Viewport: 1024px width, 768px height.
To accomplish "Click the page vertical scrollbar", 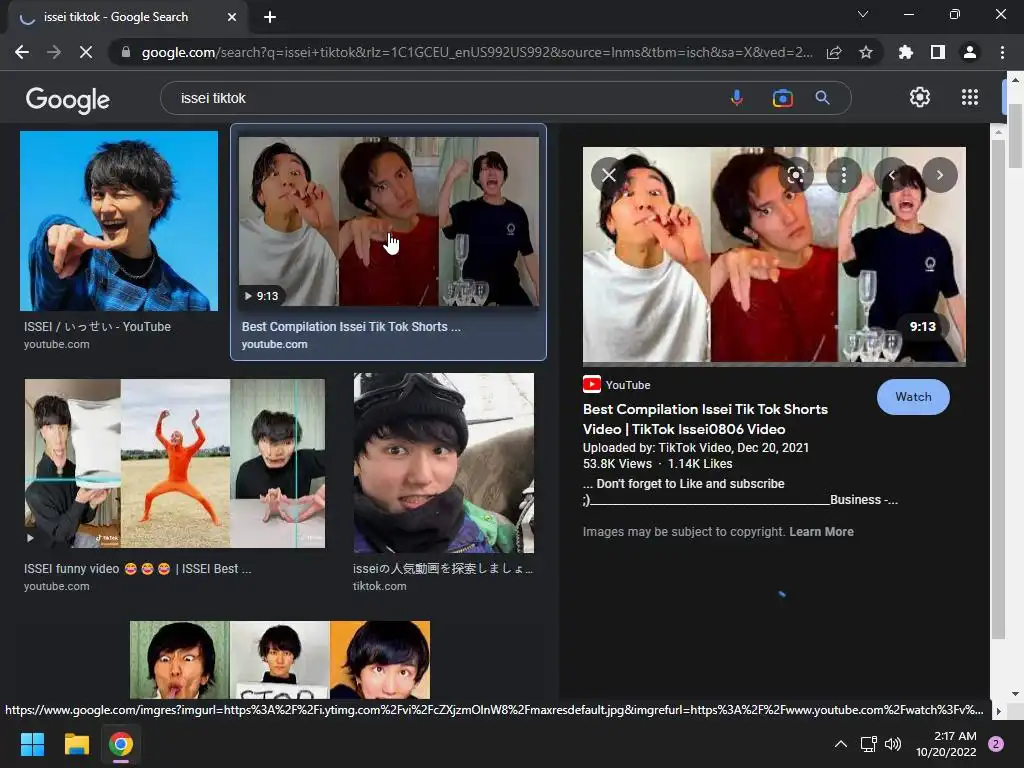I will click(x=1014, y=135).
